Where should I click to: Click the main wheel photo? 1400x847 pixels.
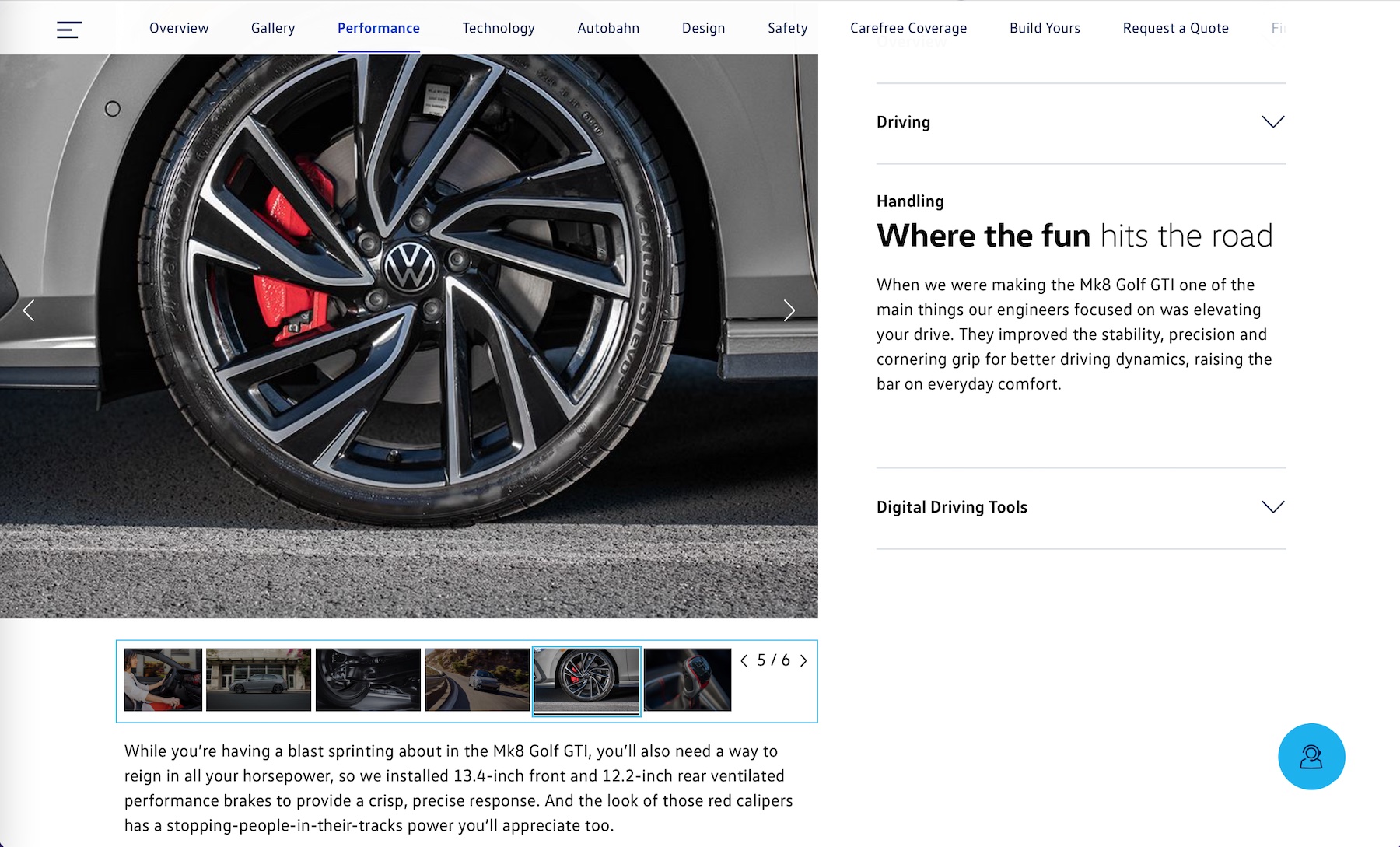tap(409, 336)
